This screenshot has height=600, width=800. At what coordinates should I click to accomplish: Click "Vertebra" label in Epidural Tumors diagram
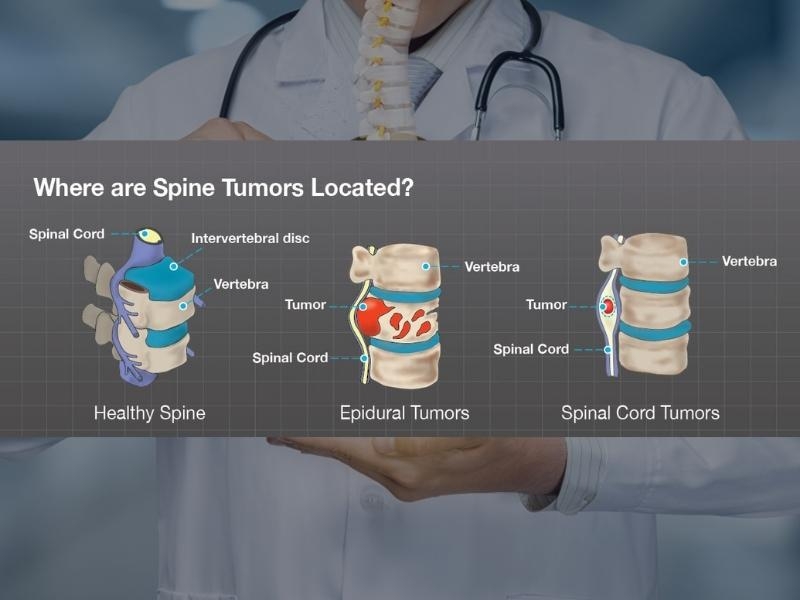[x=492, y=267]
